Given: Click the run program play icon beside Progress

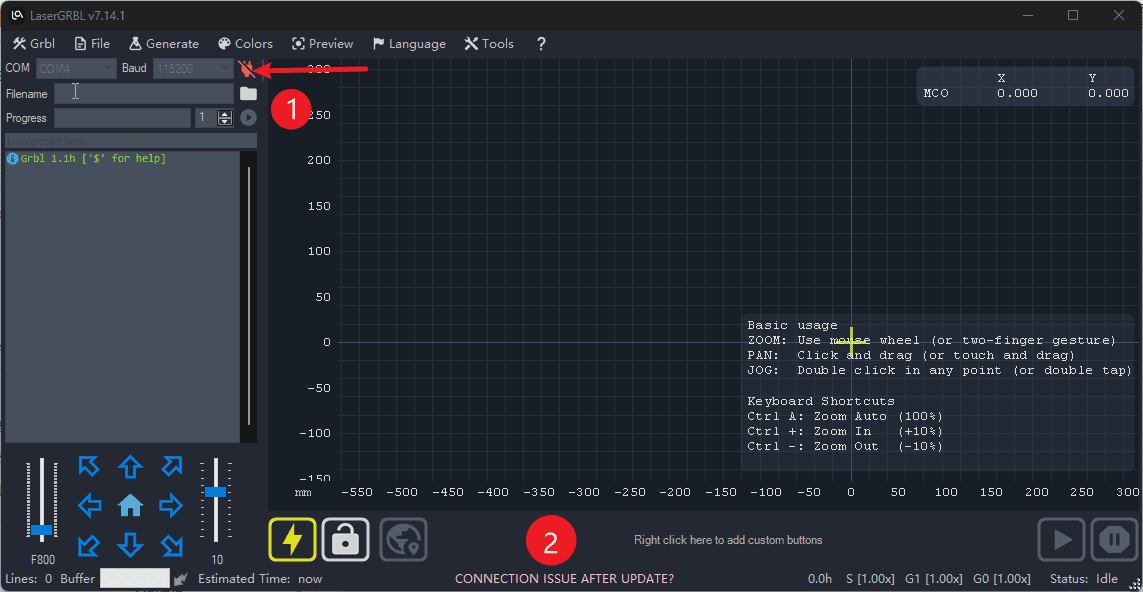Looking at the screenshot, I should tap(248, 118).
